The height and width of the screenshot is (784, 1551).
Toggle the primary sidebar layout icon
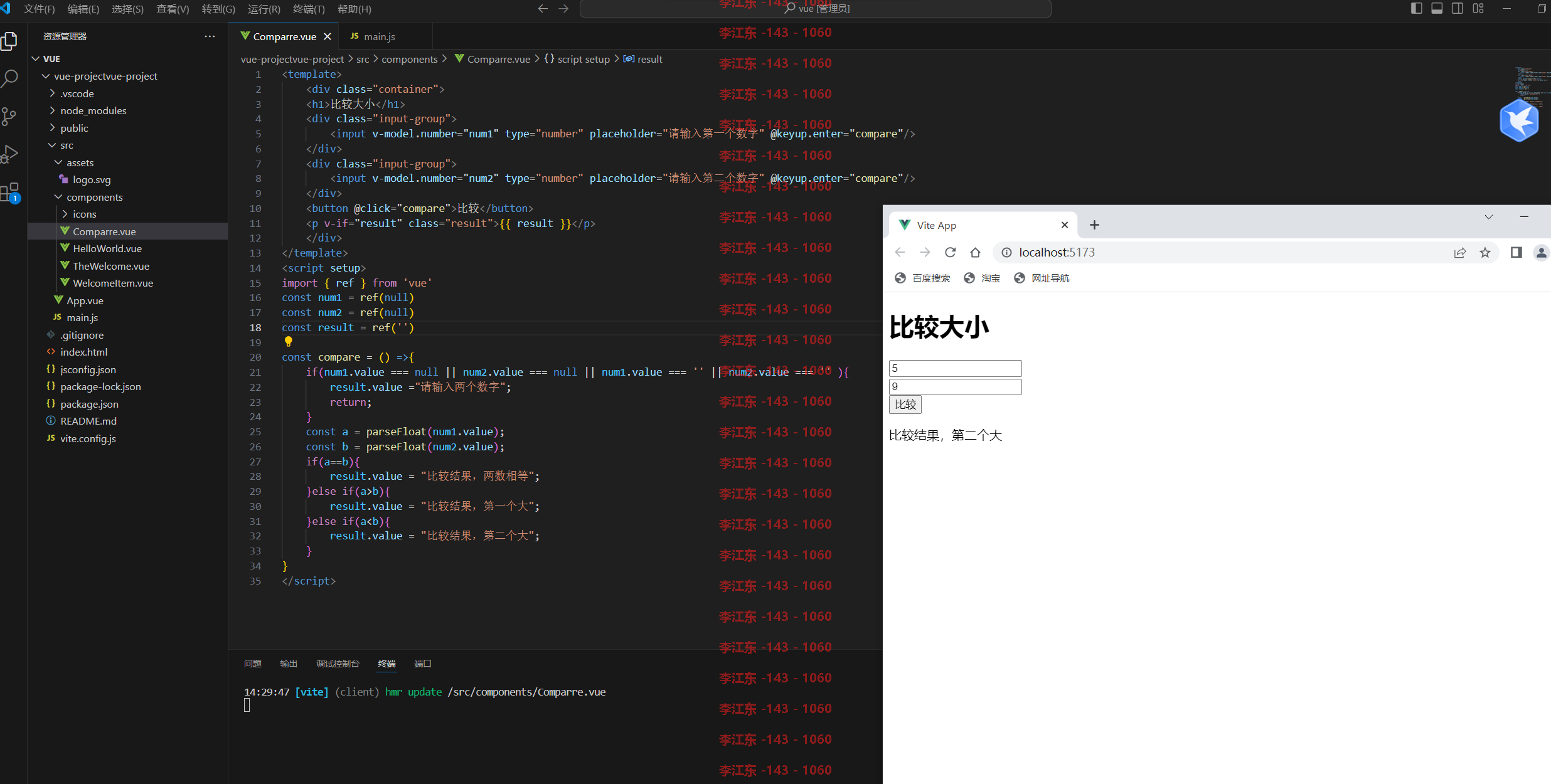coord(1416,8)
